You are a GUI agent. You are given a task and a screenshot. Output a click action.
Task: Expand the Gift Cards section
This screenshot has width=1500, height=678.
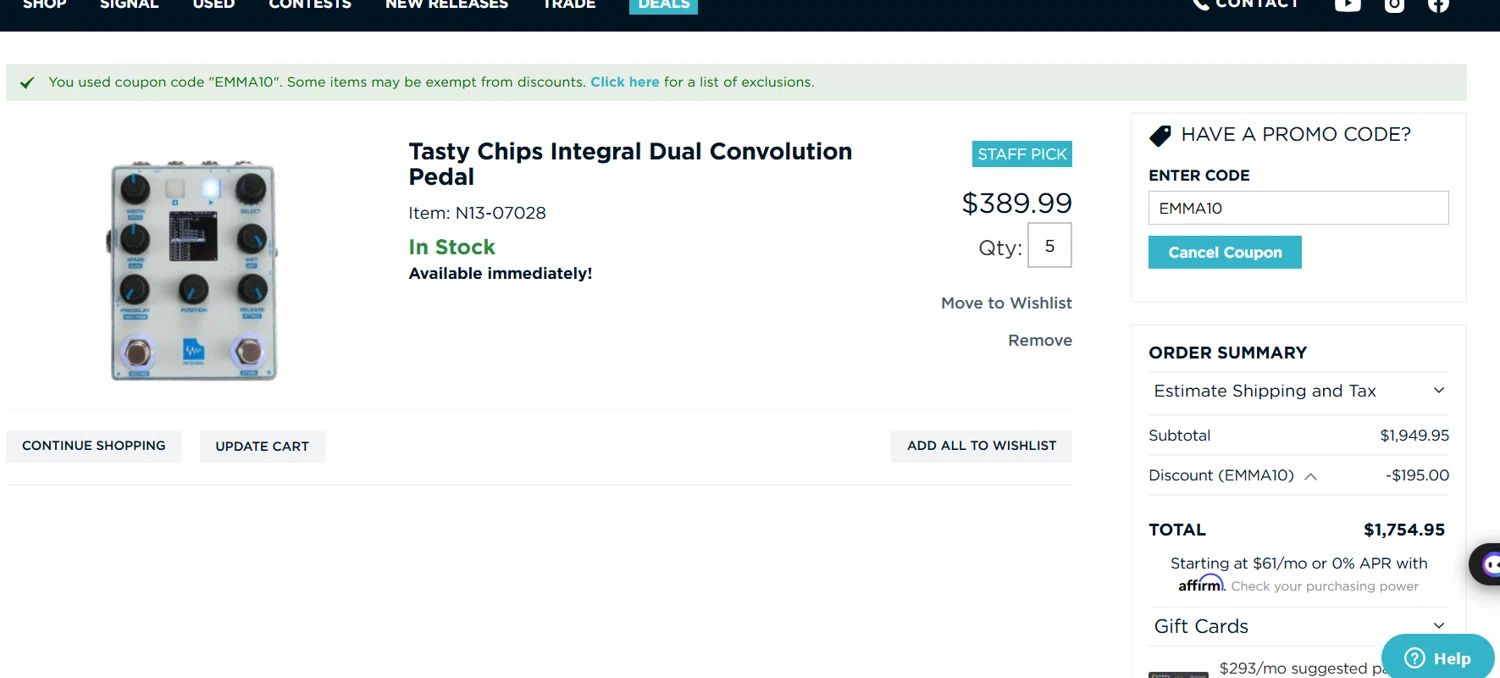[x=1439, y=626]
